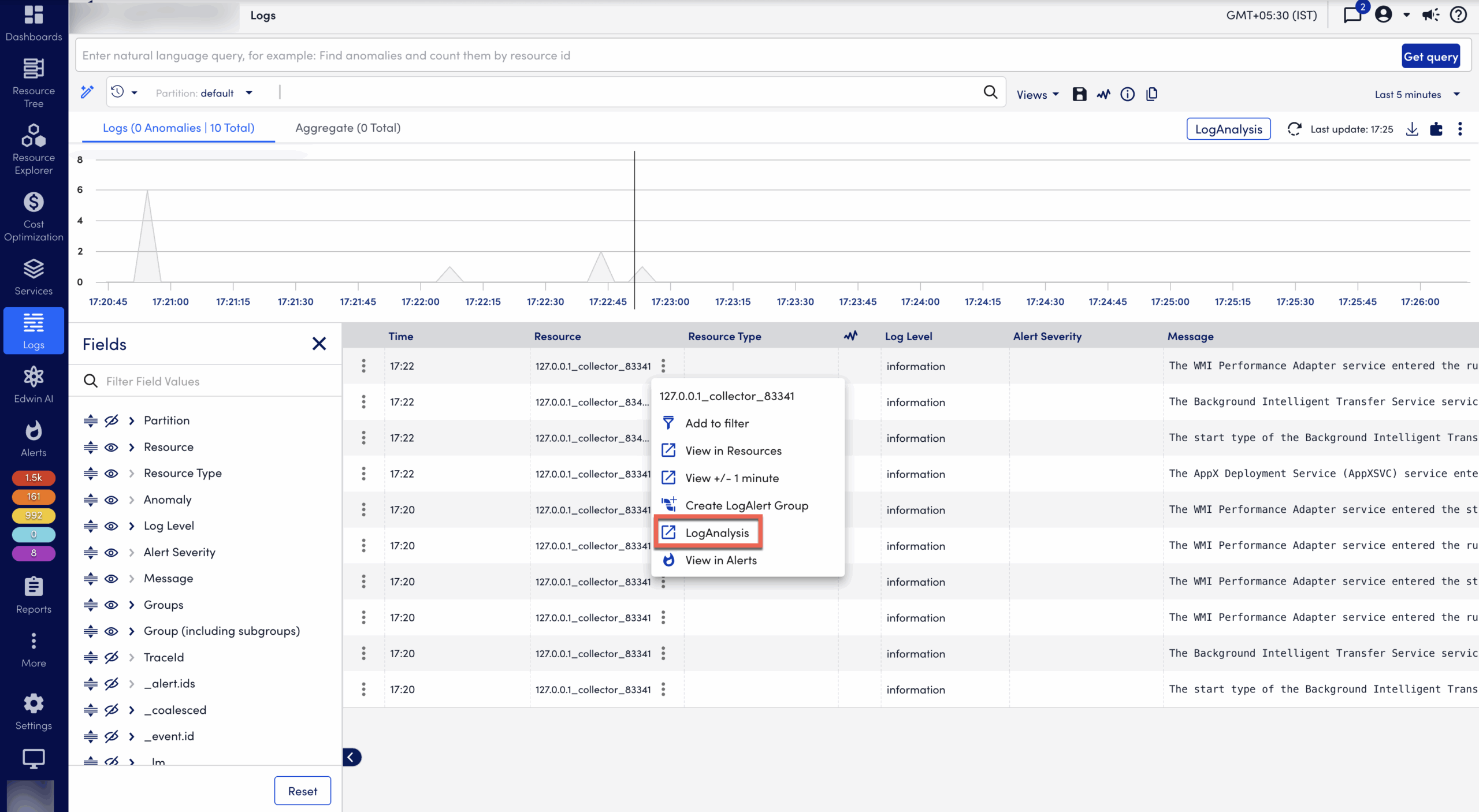Open the Views dropdown
Viewport: 1479px width, 812px height.
pos(1037,94)
